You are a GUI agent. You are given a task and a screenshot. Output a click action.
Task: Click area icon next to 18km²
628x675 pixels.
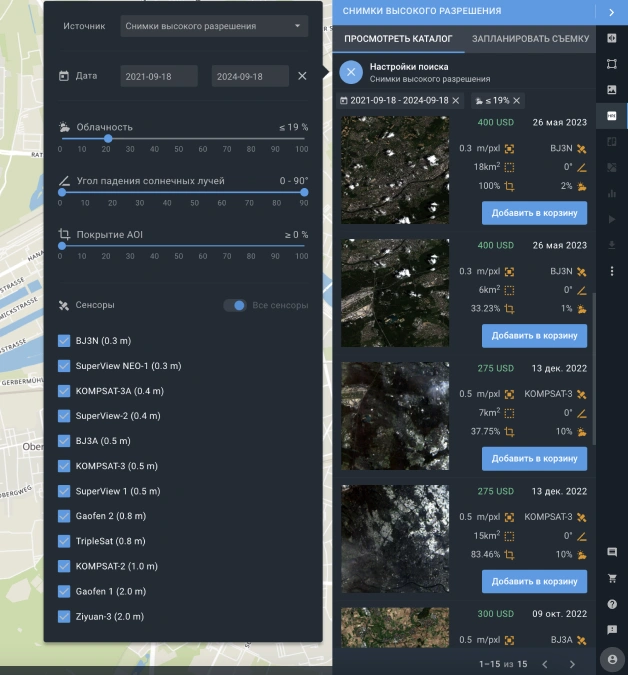(509, 167)
